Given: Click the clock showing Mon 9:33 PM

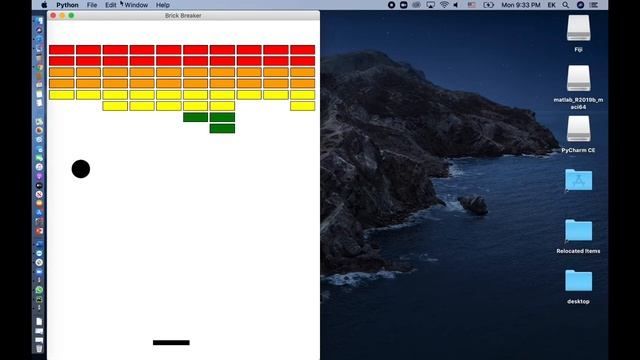Looking at the screenshot, I should [520, 5].
